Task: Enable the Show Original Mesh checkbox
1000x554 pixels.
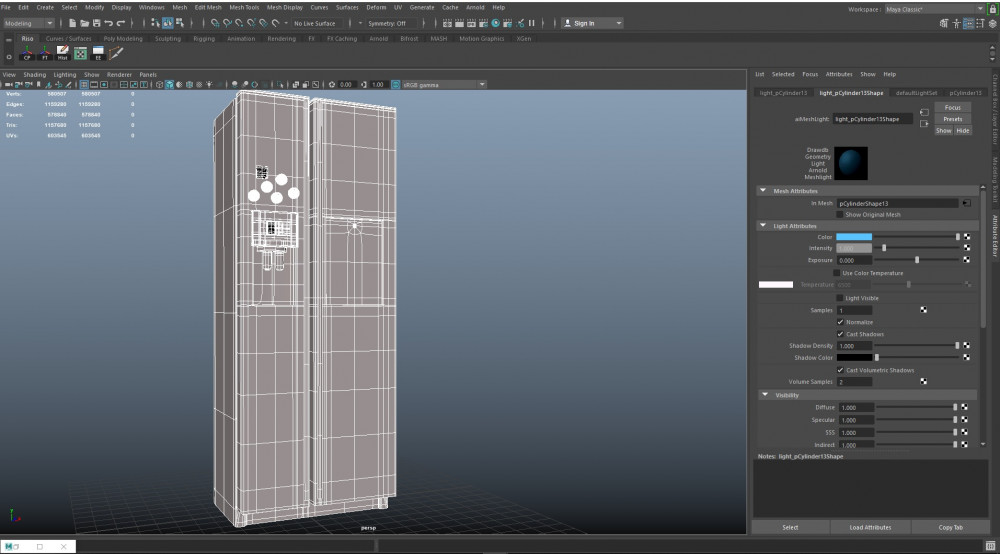Action: point(839,214)
